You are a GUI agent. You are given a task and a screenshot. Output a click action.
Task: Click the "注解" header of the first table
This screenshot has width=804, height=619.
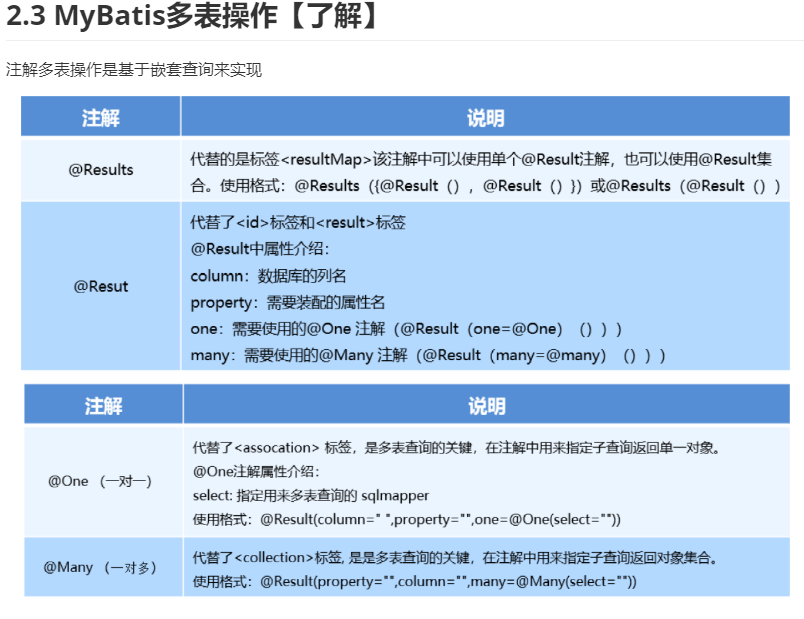pos(100,118)
